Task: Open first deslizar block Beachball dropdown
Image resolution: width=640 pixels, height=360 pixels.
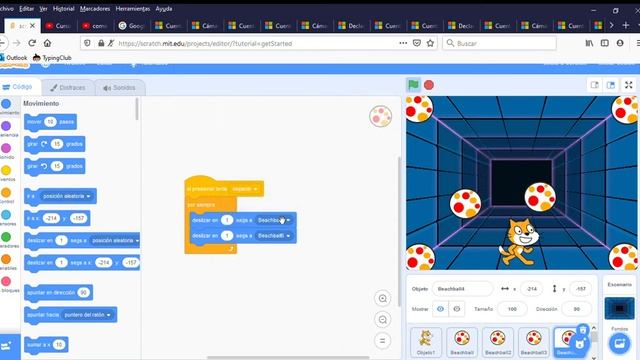Action: [273, 220]
